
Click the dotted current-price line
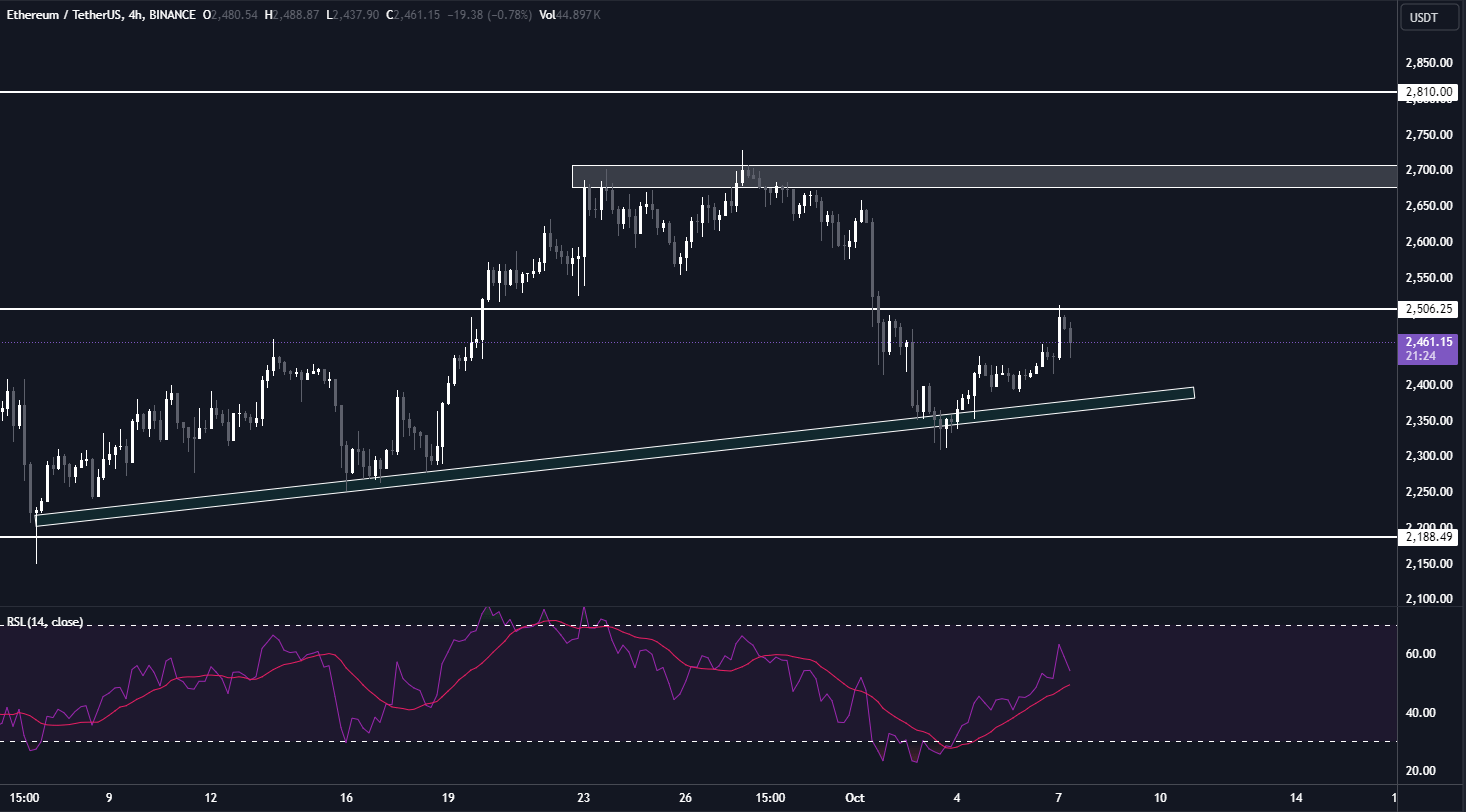(700, 342)
